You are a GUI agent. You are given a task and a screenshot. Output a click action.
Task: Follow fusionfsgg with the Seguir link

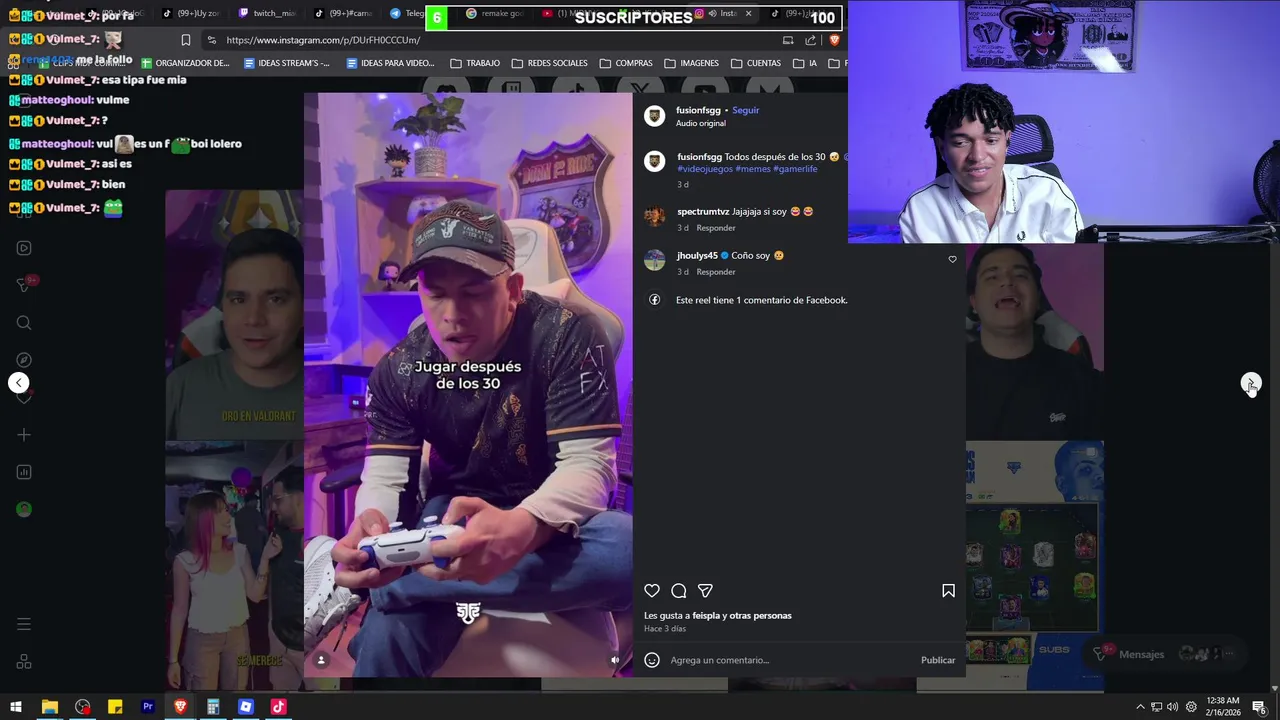746,110
